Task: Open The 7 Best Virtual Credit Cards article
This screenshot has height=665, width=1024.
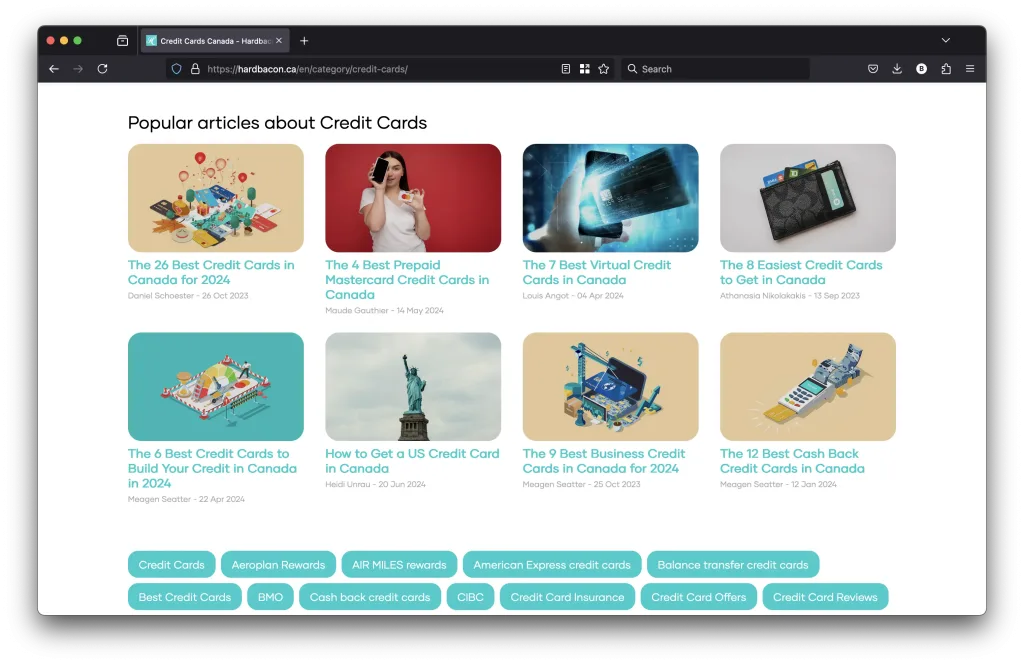Action: (596, 272)
